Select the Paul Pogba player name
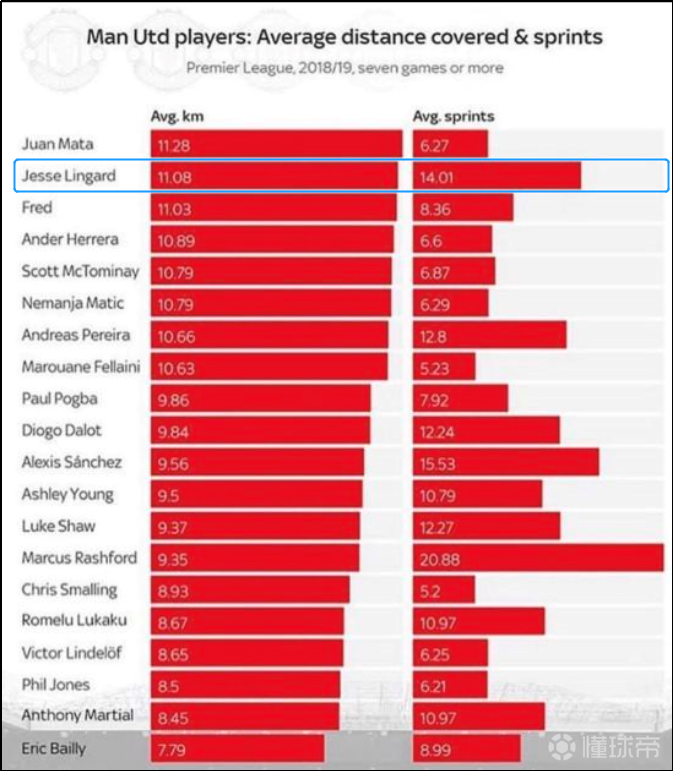Viewport: 673px width, 771px height. 60,398
